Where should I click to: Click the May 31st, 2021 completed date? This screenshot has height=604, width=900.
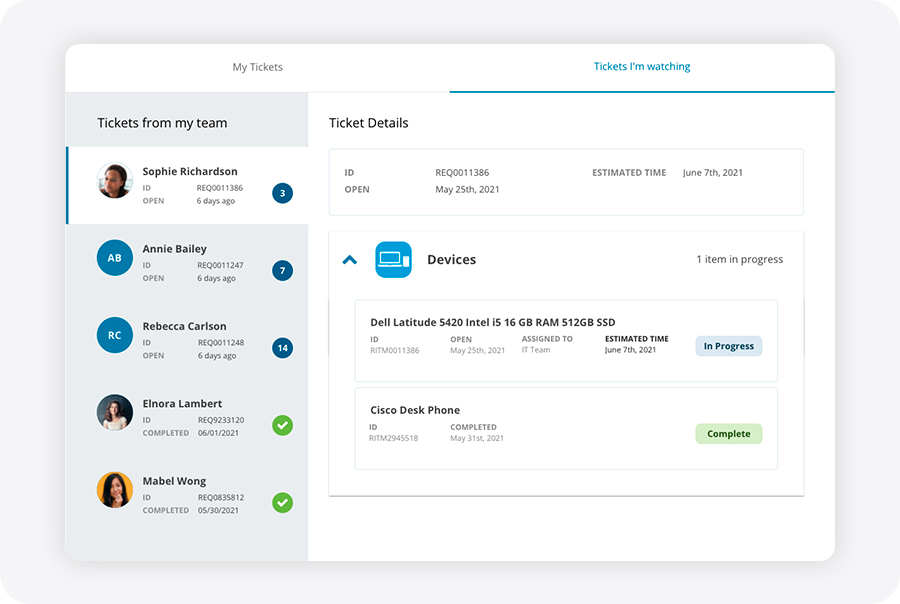click(x=477, y=438)
